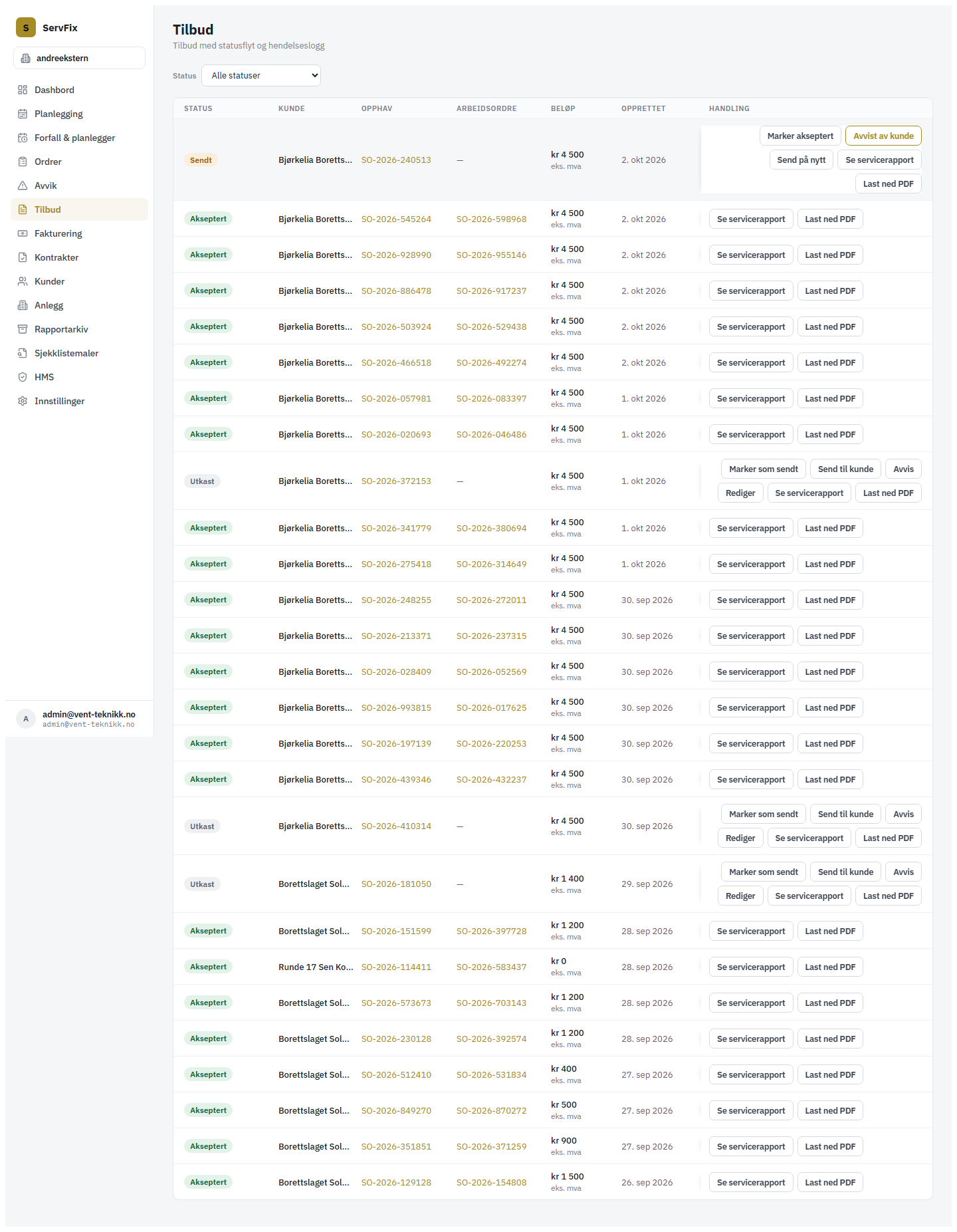
Task: Click the Rapportarkiv archive icon
Action: [x=23, y=329]
